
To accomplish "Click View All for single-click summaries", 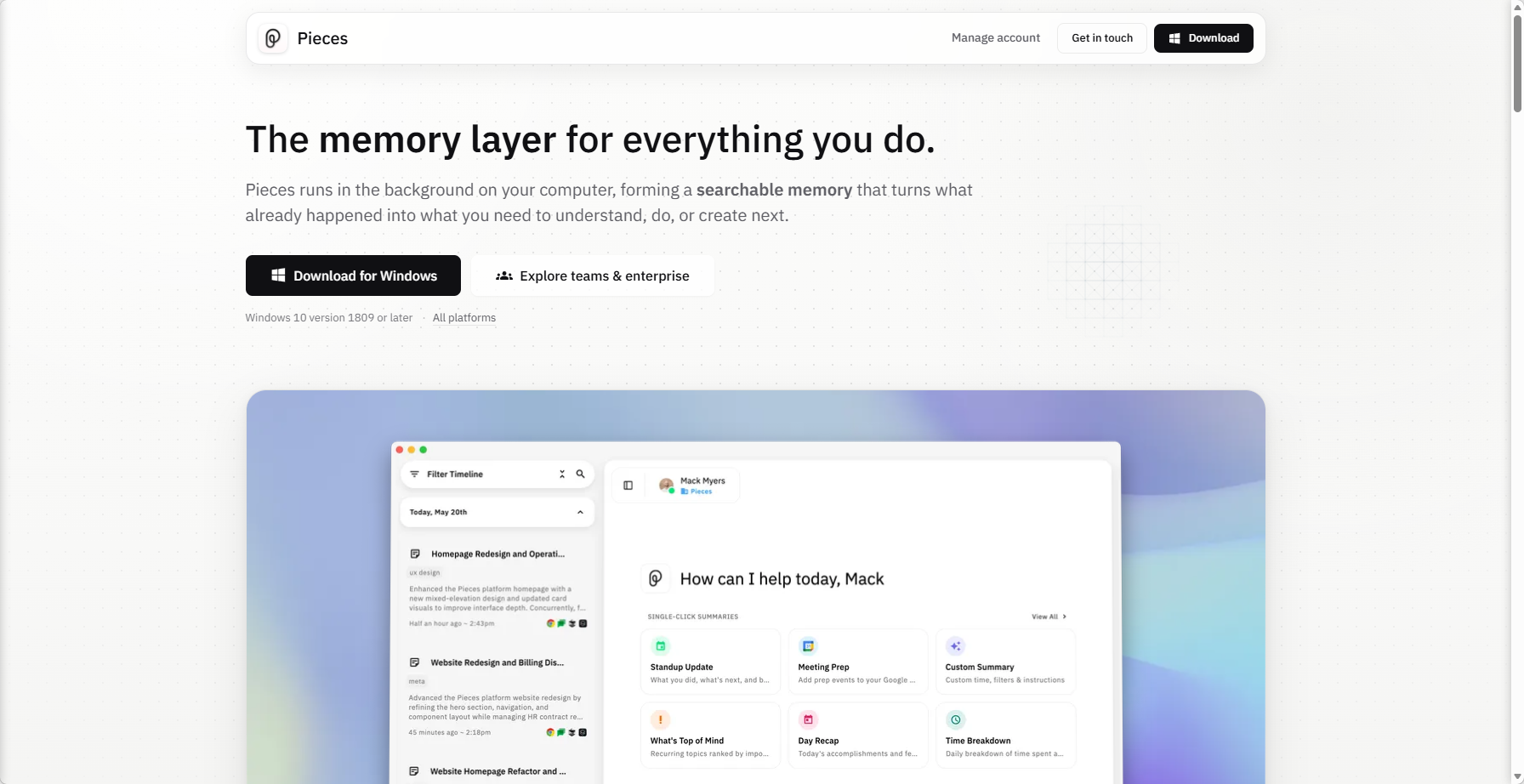I will click(x=1049, y=616).
